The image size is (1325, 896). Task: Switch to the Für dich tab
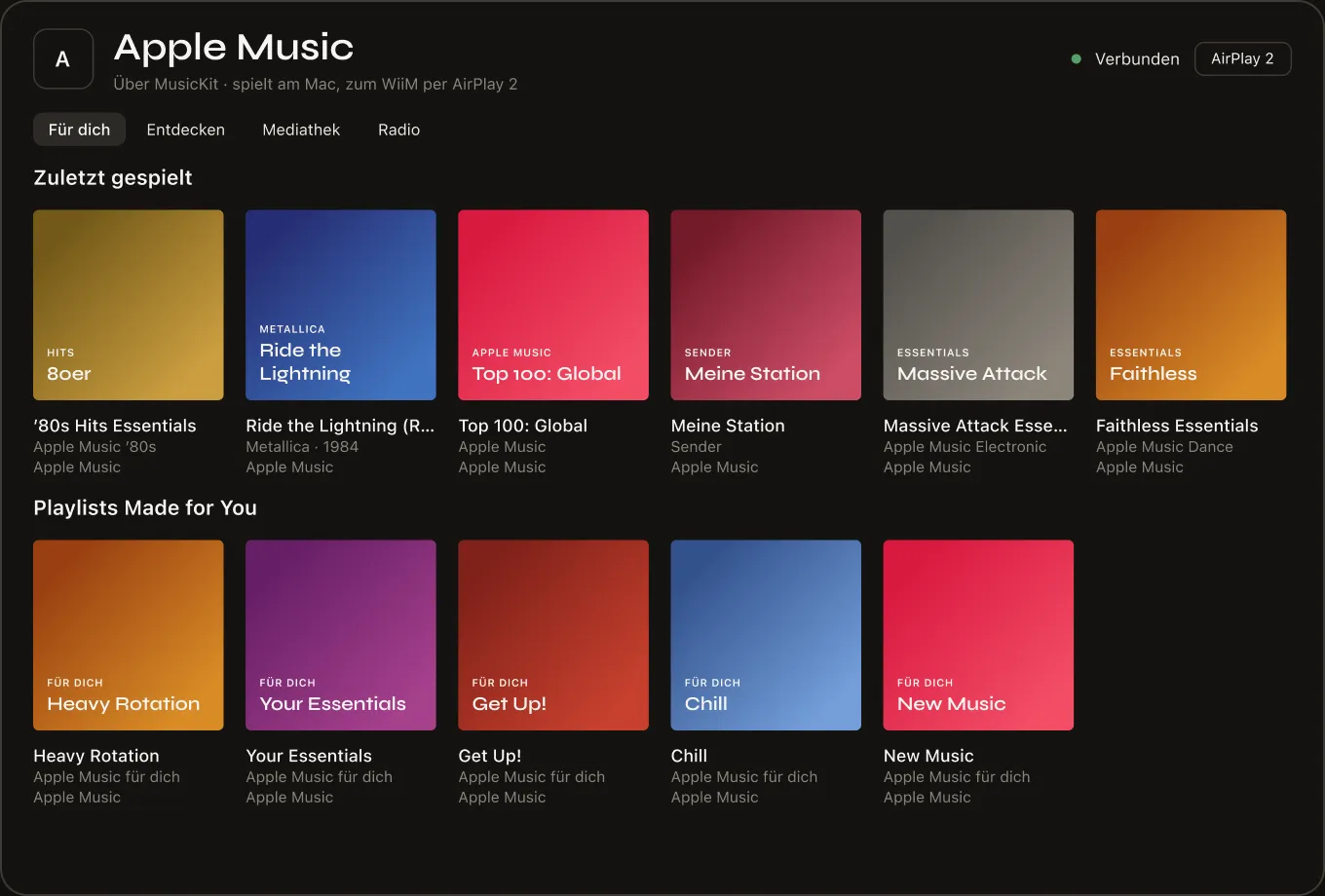(x=80, y=130)
